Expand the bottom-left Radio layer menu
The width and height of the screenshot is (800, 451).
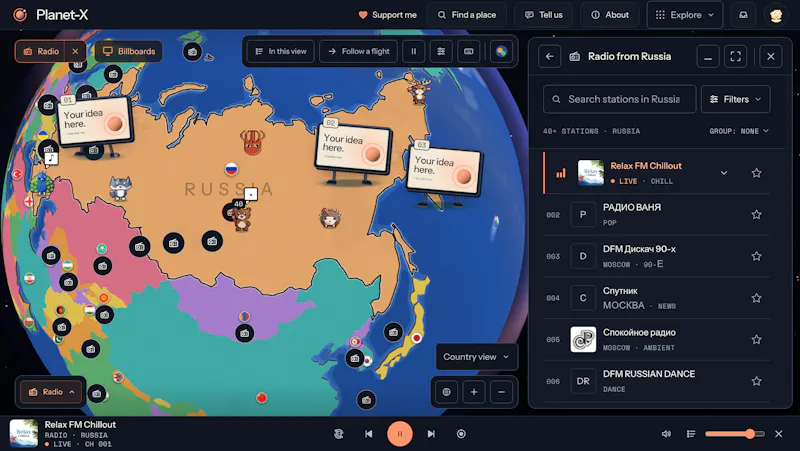point(51,392)
